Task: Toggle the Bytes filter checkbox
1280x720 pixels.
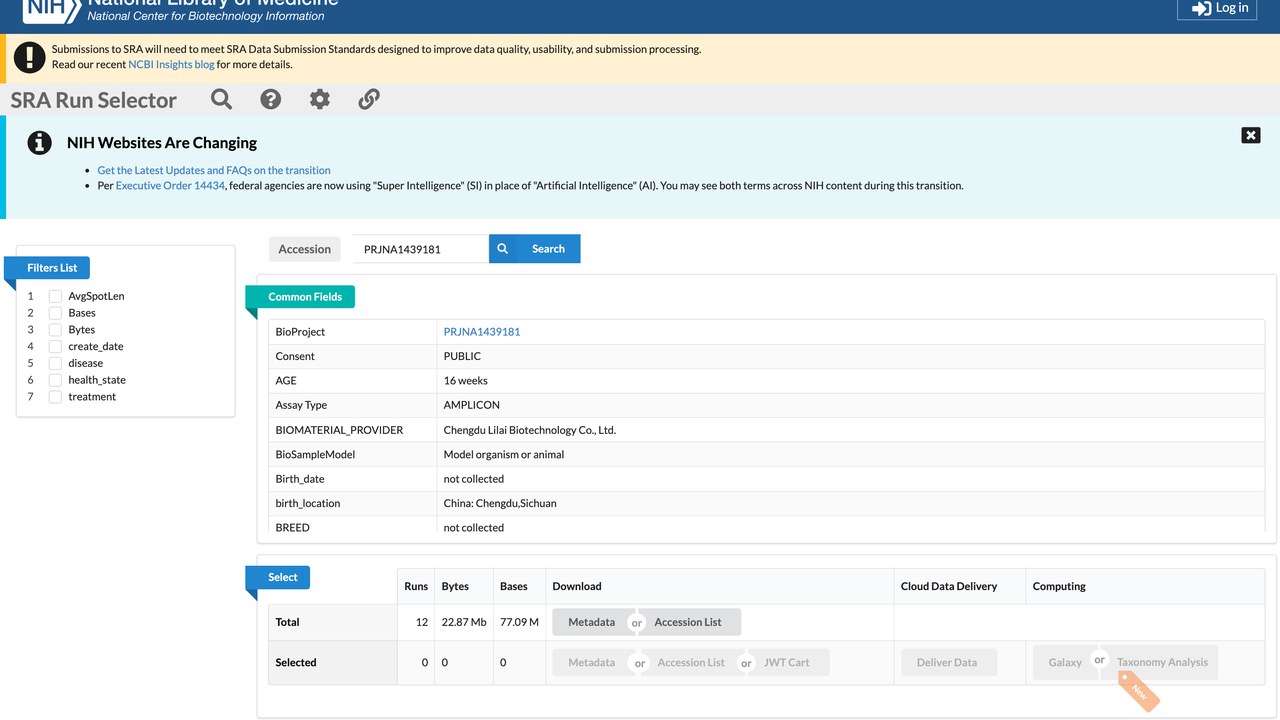Action: (x=56, y=330)
